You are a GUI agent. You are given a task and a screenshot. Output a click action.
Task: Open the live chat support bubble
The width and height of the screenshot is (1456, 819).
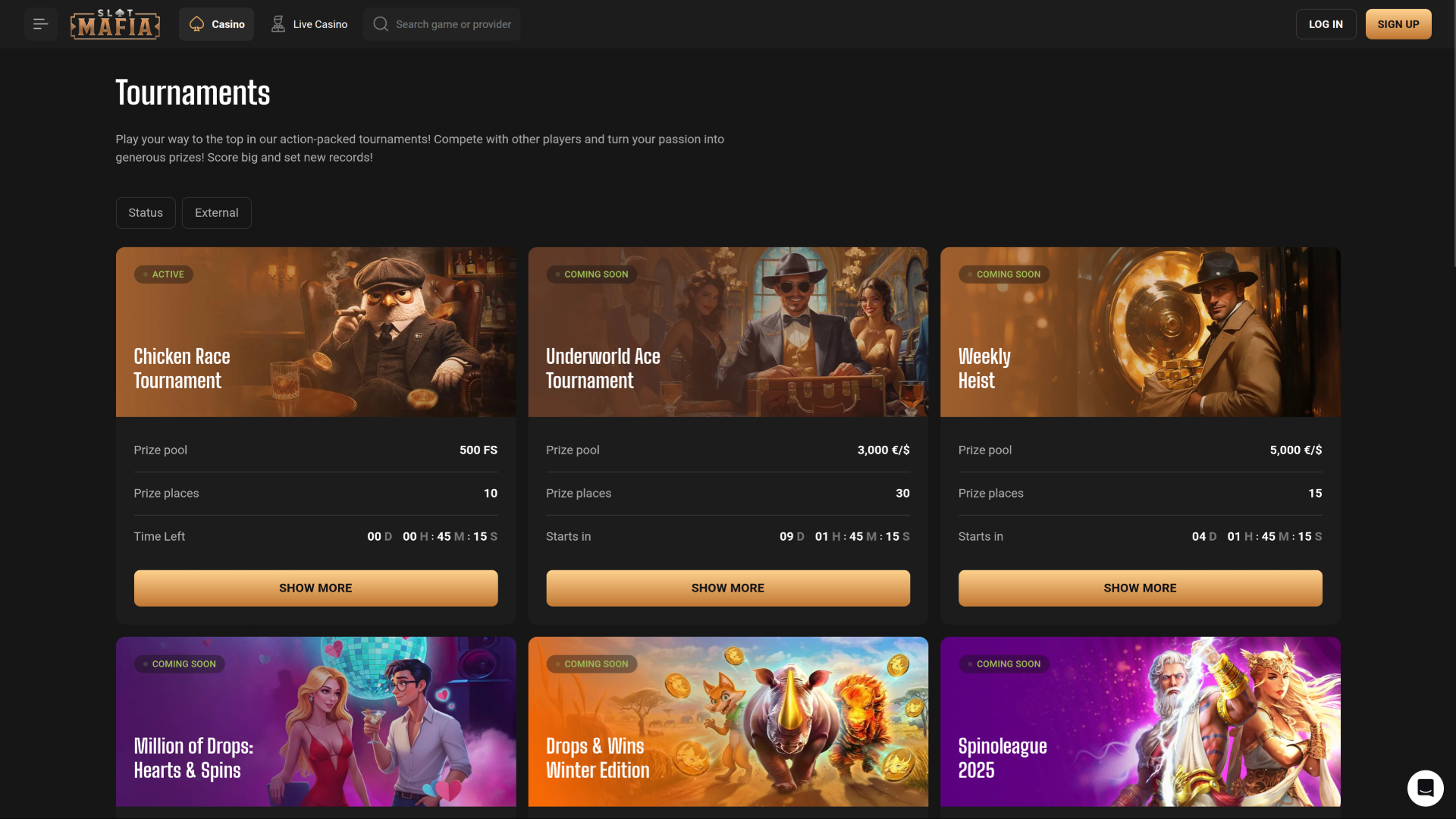tap(1426, 788)
